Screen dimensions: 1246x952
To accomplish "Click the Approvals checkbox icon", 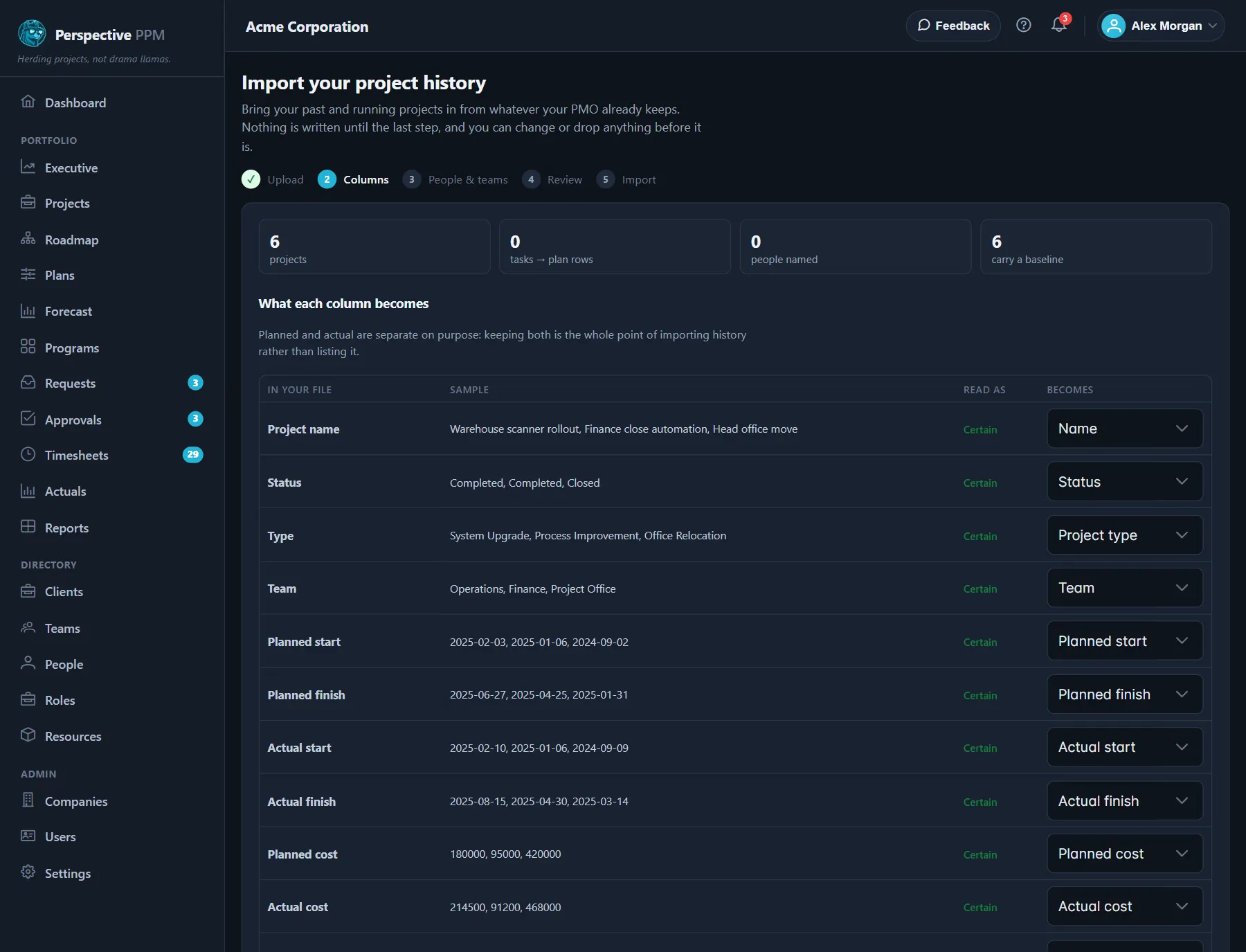I will click(28, 419).
